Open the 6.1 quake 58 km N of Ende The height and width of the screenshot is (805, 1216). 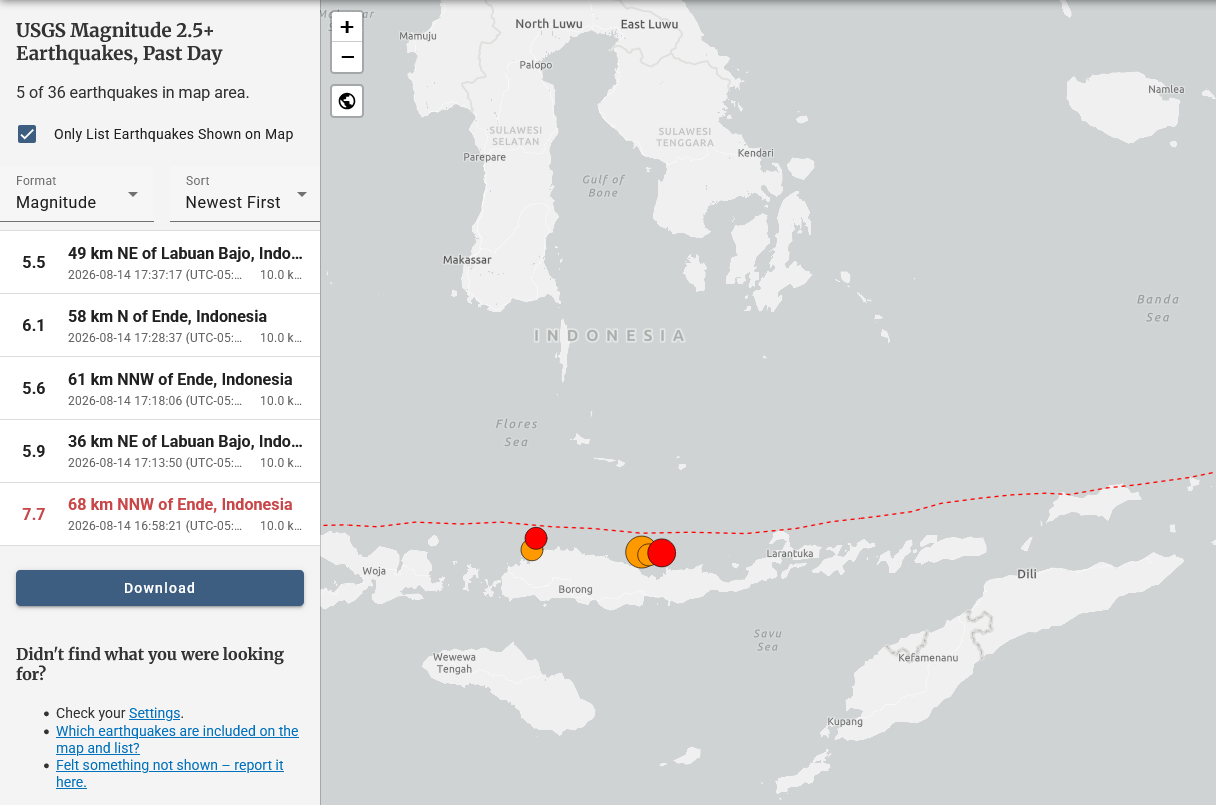click(x=160, y=326)
